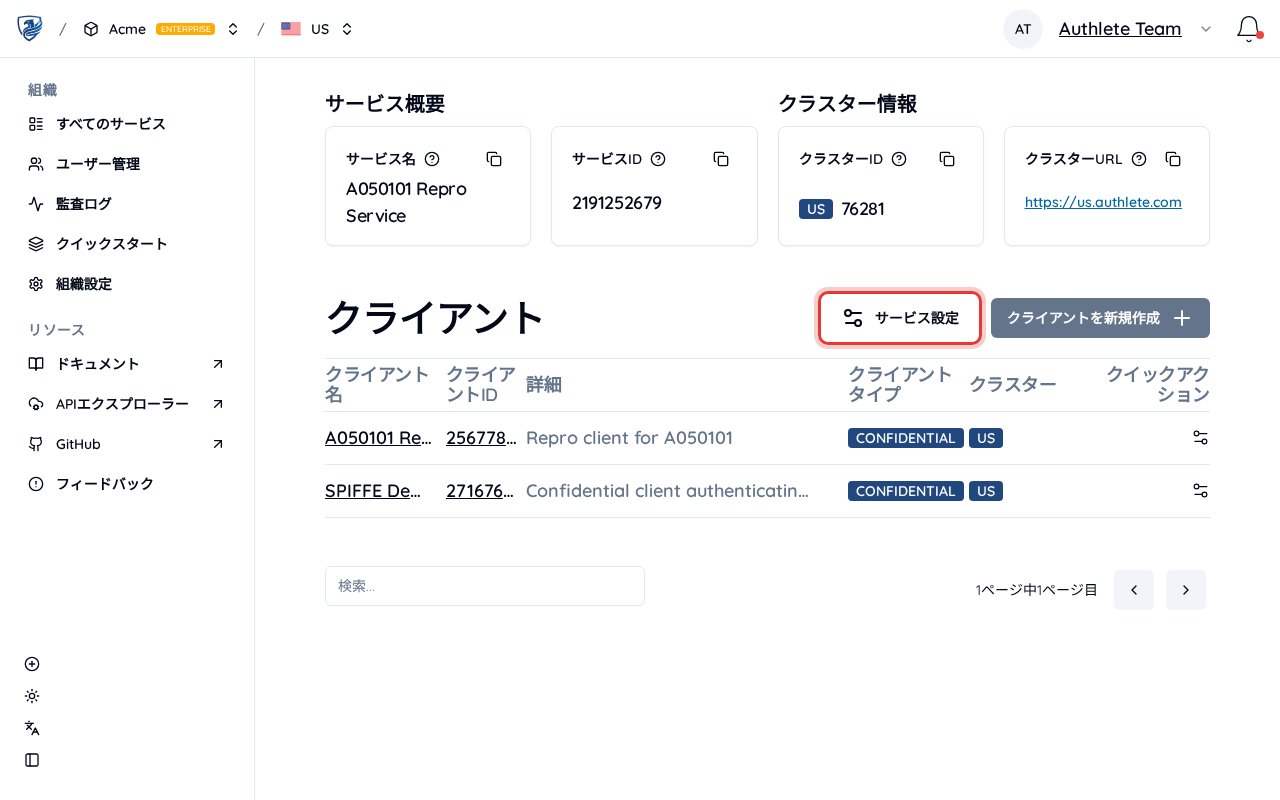Click the 2191252679 service ID value
Viewport: 1280px width, 800px height.
617,203
